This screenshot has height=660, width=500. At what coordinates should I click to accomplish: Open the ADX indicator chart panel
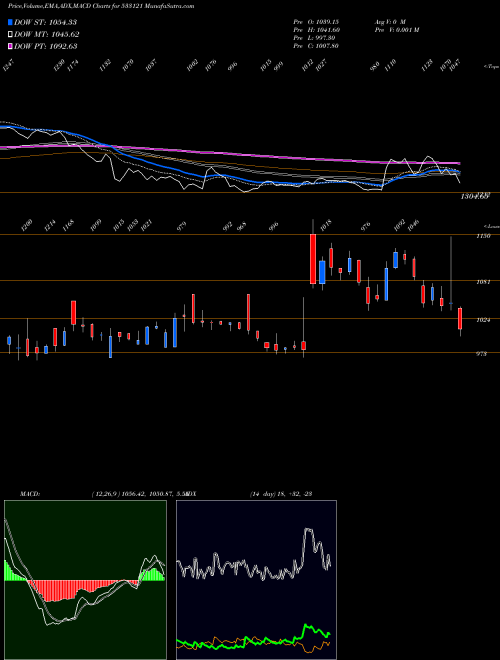pos(256,580)
